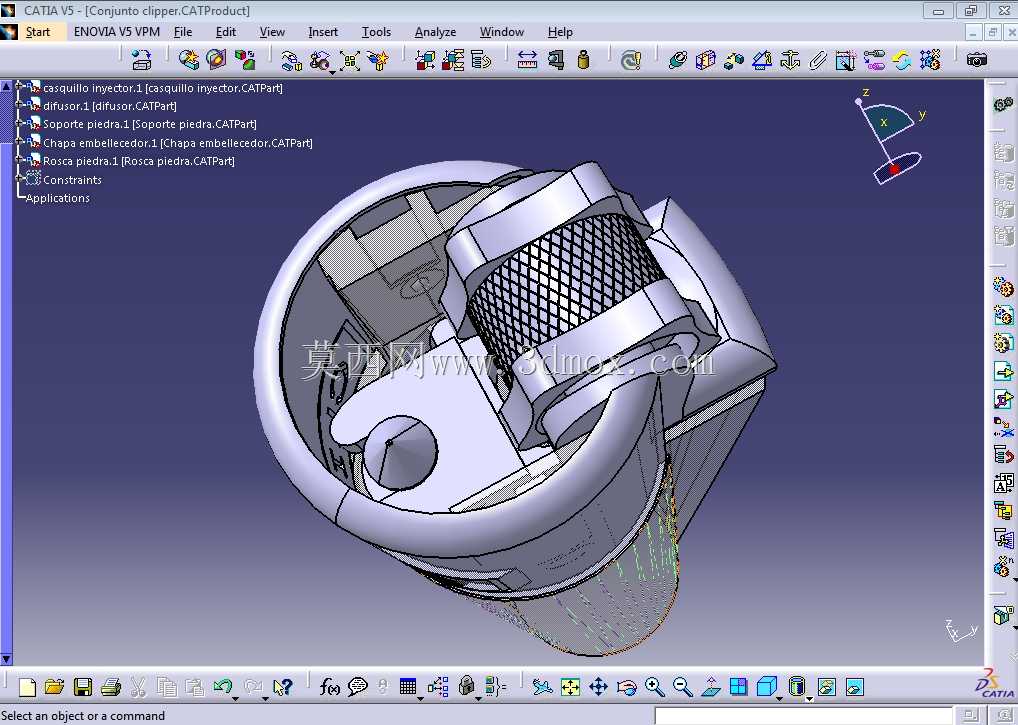
Task: Click the What's This help icon
Action: [283, 687]
